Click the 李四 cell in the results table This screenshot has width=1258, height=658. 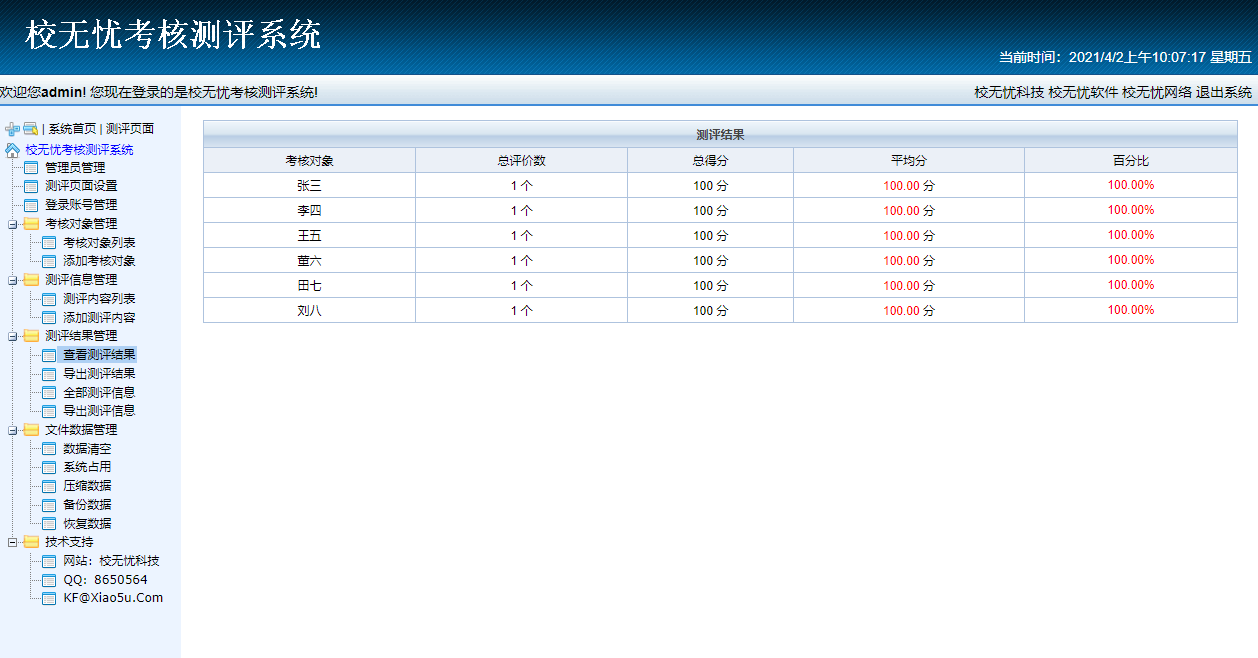[309, 210]
